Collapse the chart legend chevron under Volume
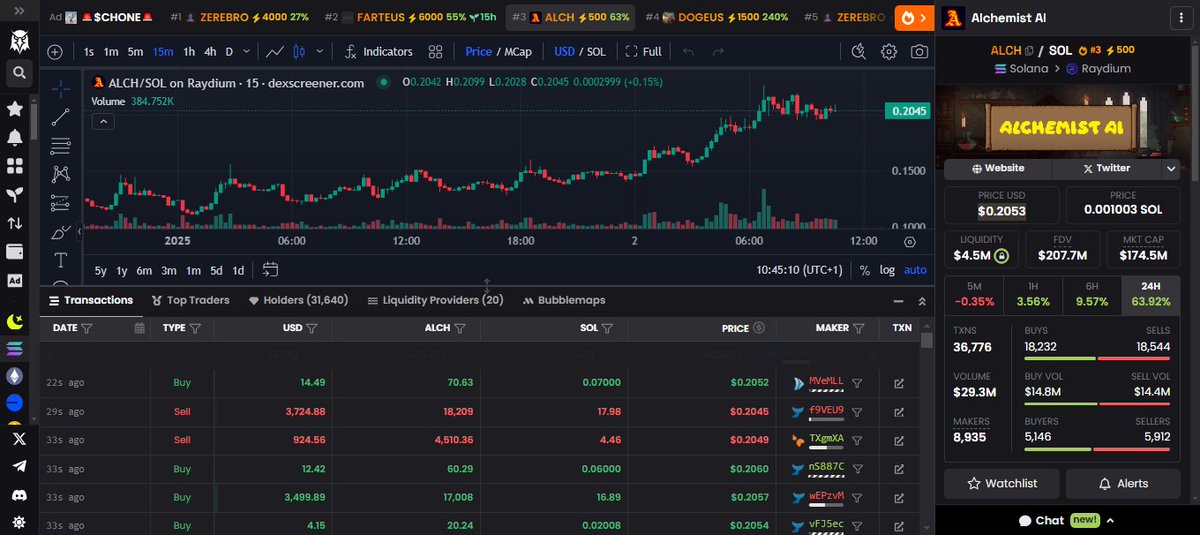Screen dimensions: 1200x535 [x=103, y=121]
